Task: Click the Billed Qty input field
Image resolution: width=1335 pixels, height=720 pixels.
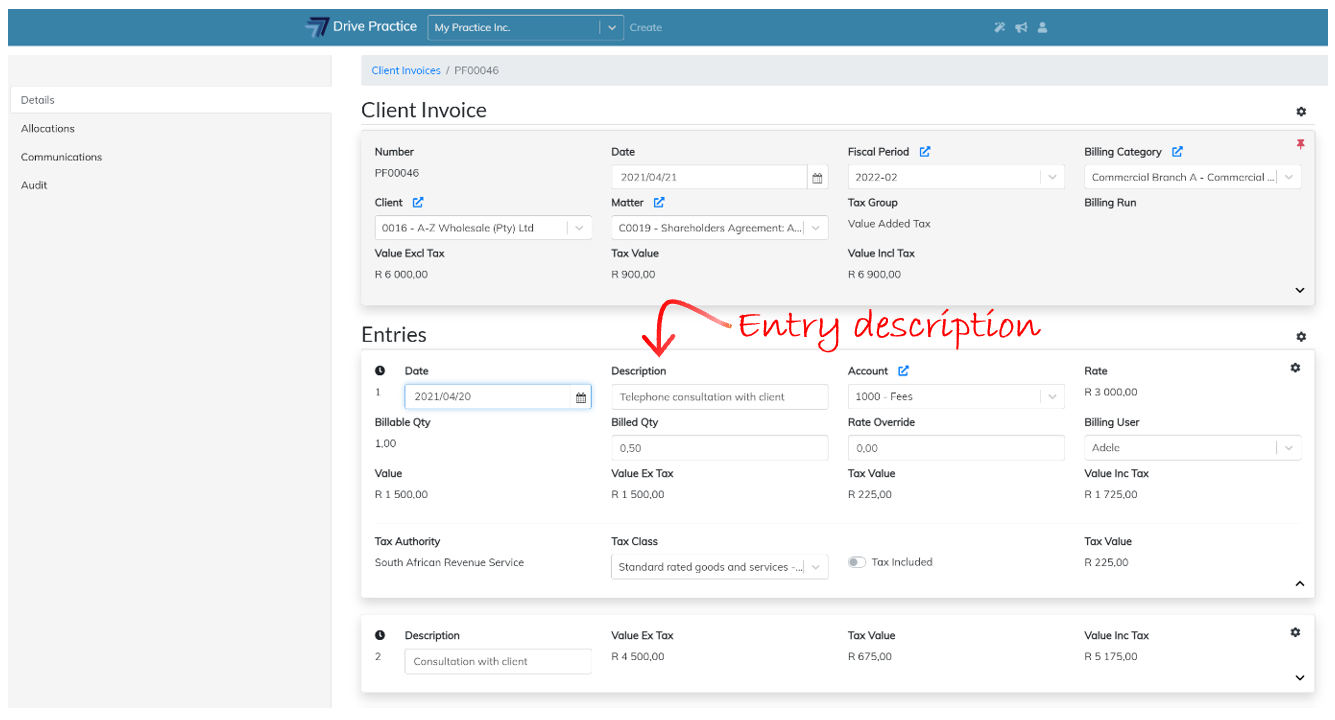Action: tap(719, 448)
